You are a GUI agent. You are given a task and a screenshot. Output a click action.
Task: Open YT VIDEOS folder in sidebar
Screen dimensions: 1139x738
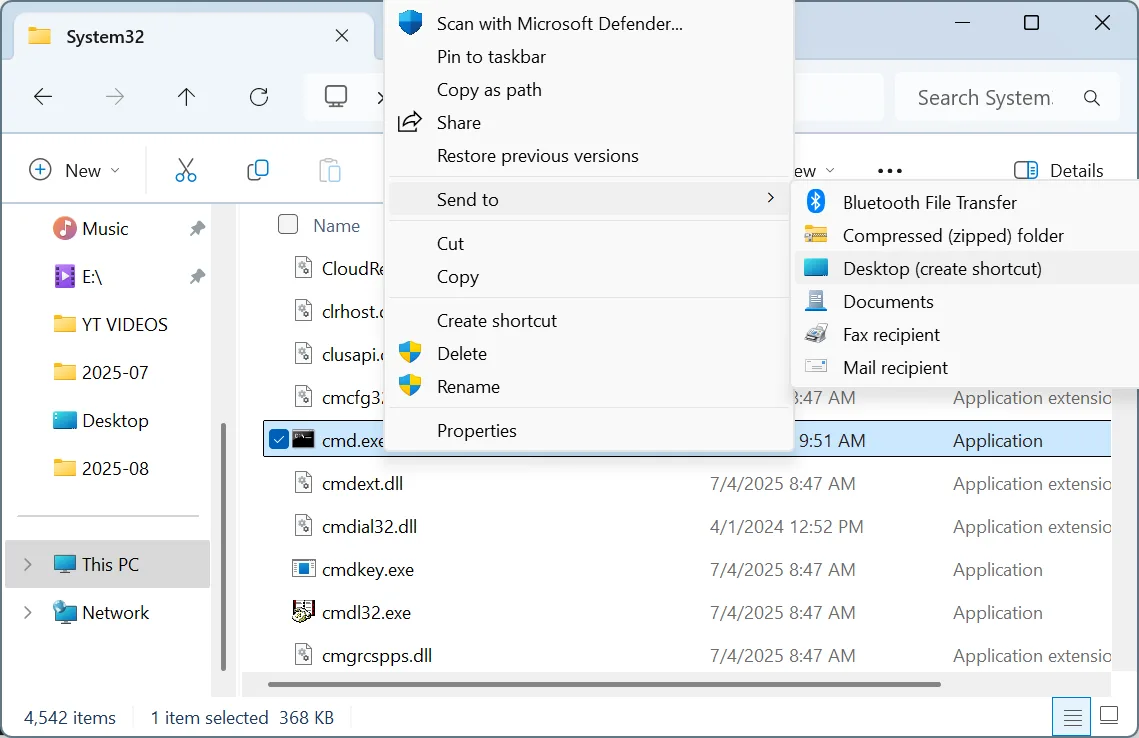(x=111, y=325)
